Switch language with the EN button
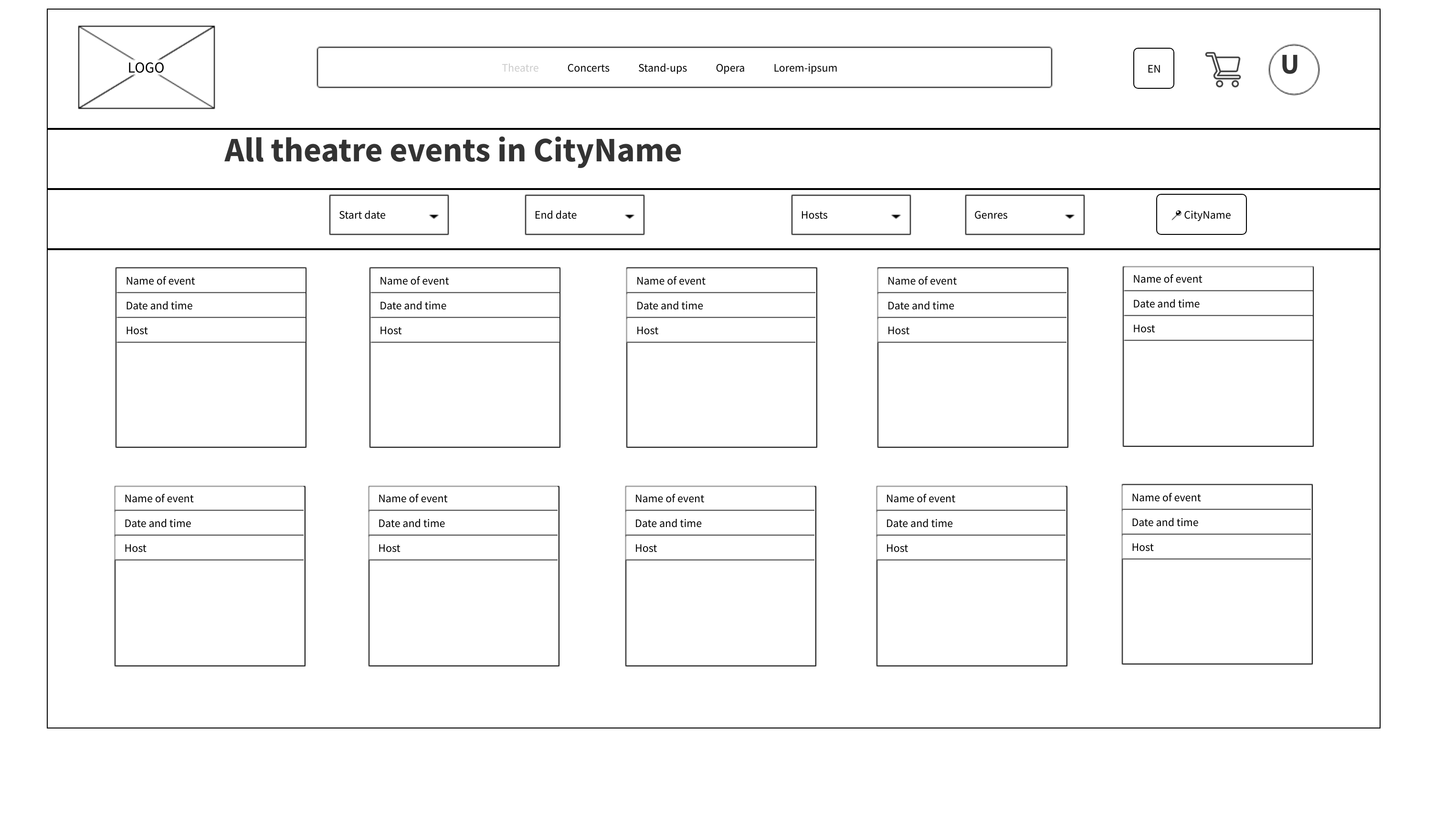 1154,68
